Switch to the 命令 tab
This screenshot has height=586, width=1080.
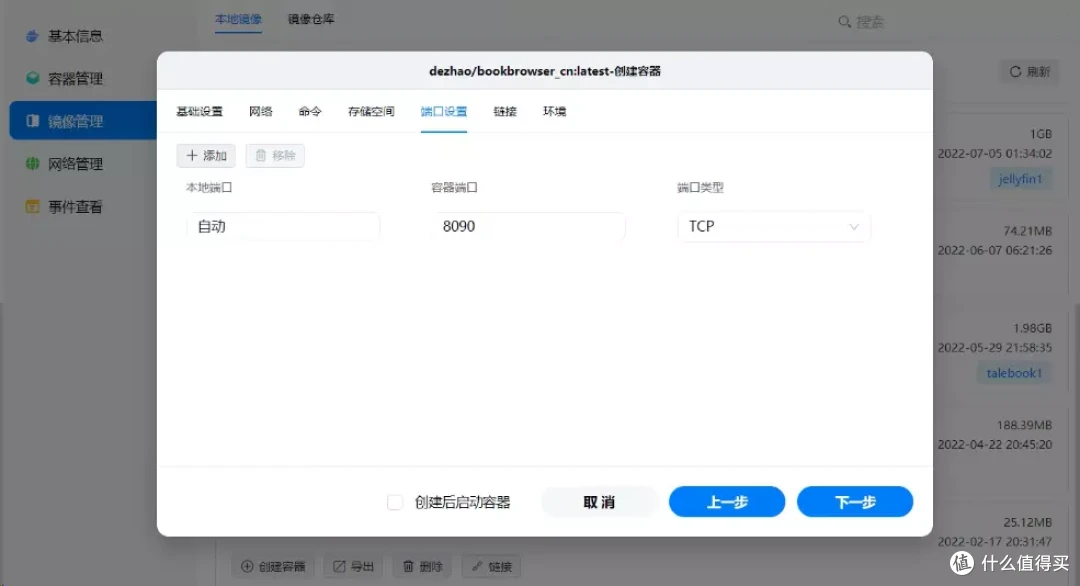310,112
